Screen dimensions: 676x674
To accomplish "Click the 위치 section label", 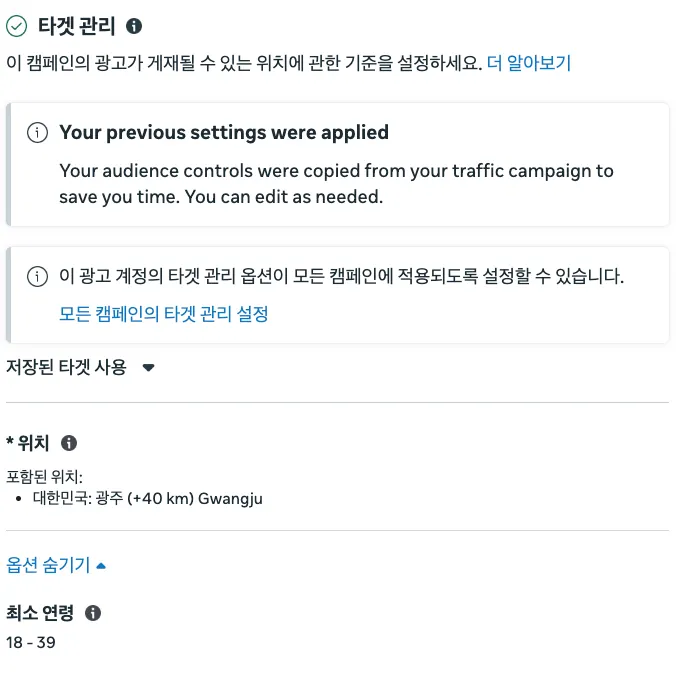I will point(33,443).
